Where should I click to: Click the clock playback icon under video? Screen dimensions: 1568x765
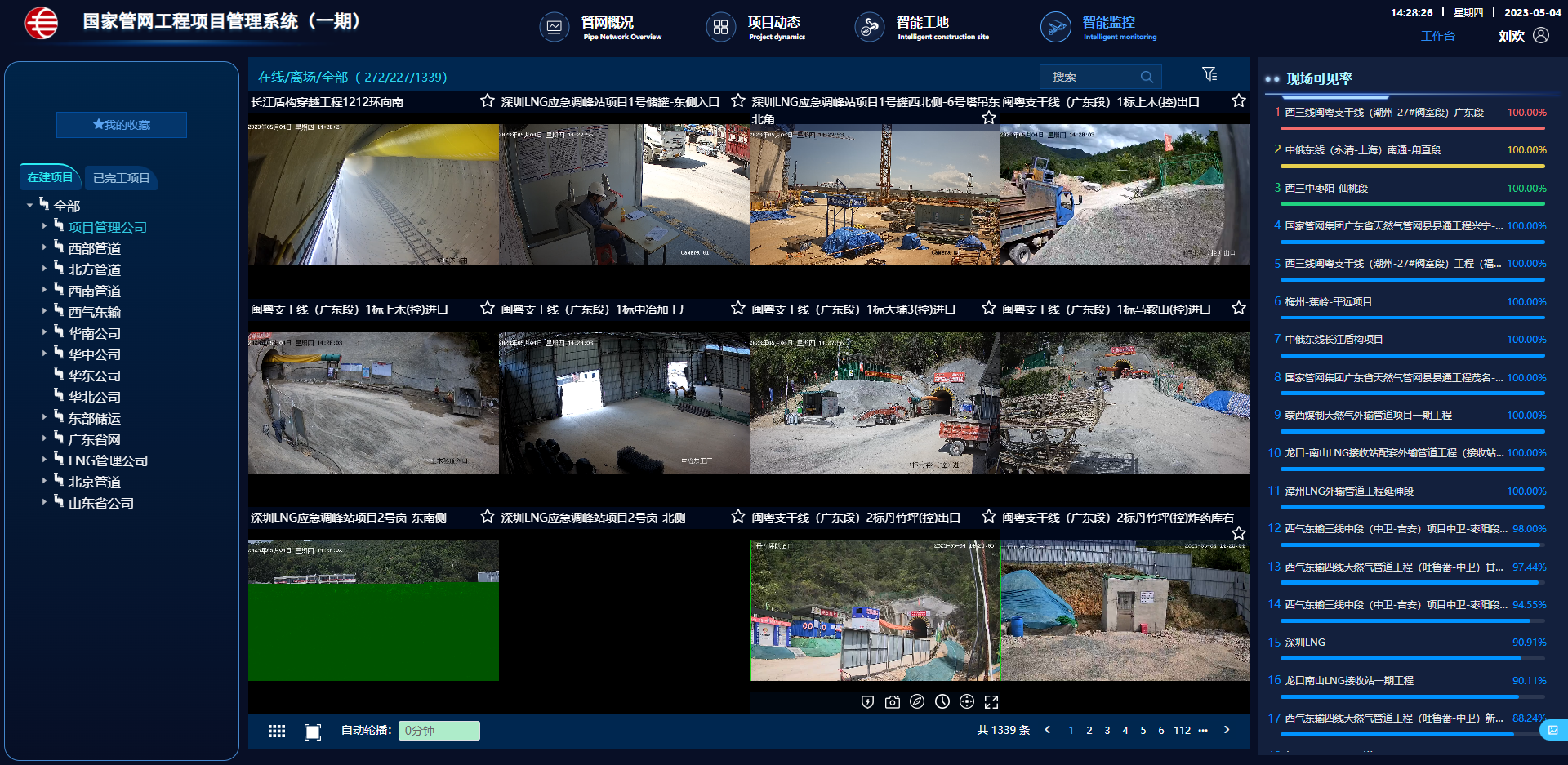942,702
